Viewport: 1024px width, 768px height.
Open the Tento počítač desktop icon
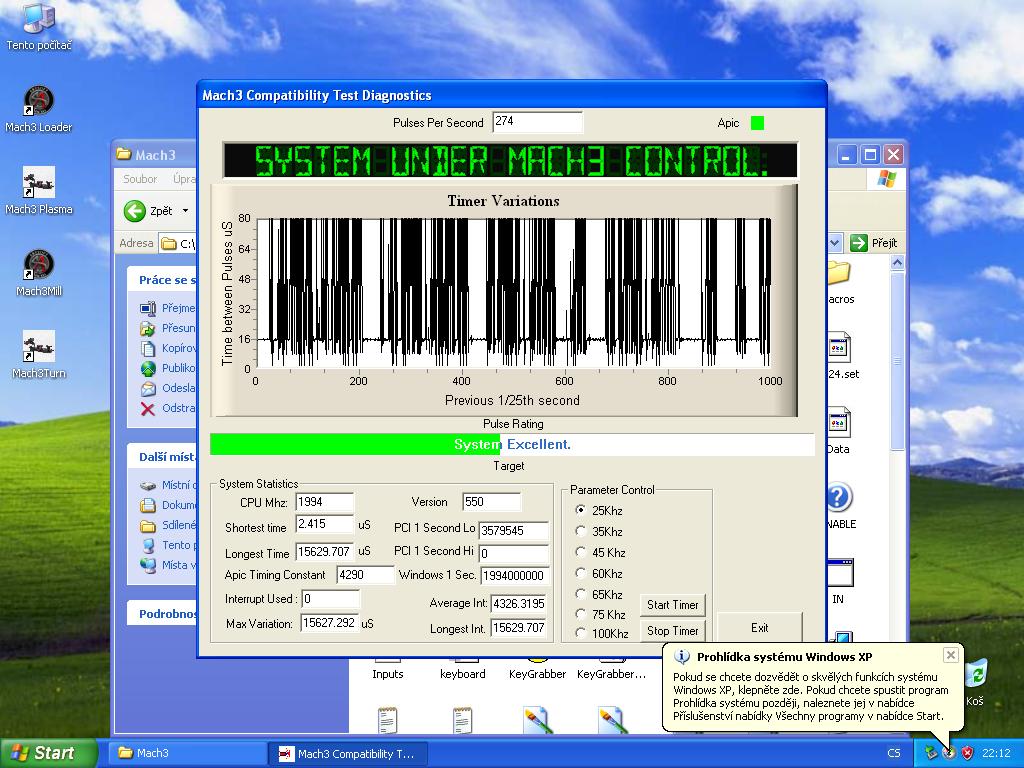click(39, 20)
